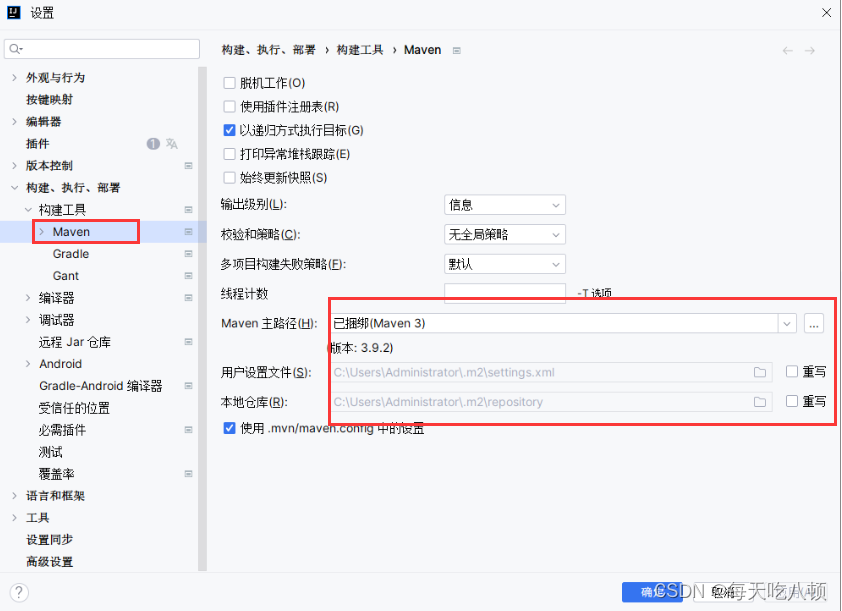Expand the 调试器 tree node
Screen dimensions: 842x611
(28, 319)
